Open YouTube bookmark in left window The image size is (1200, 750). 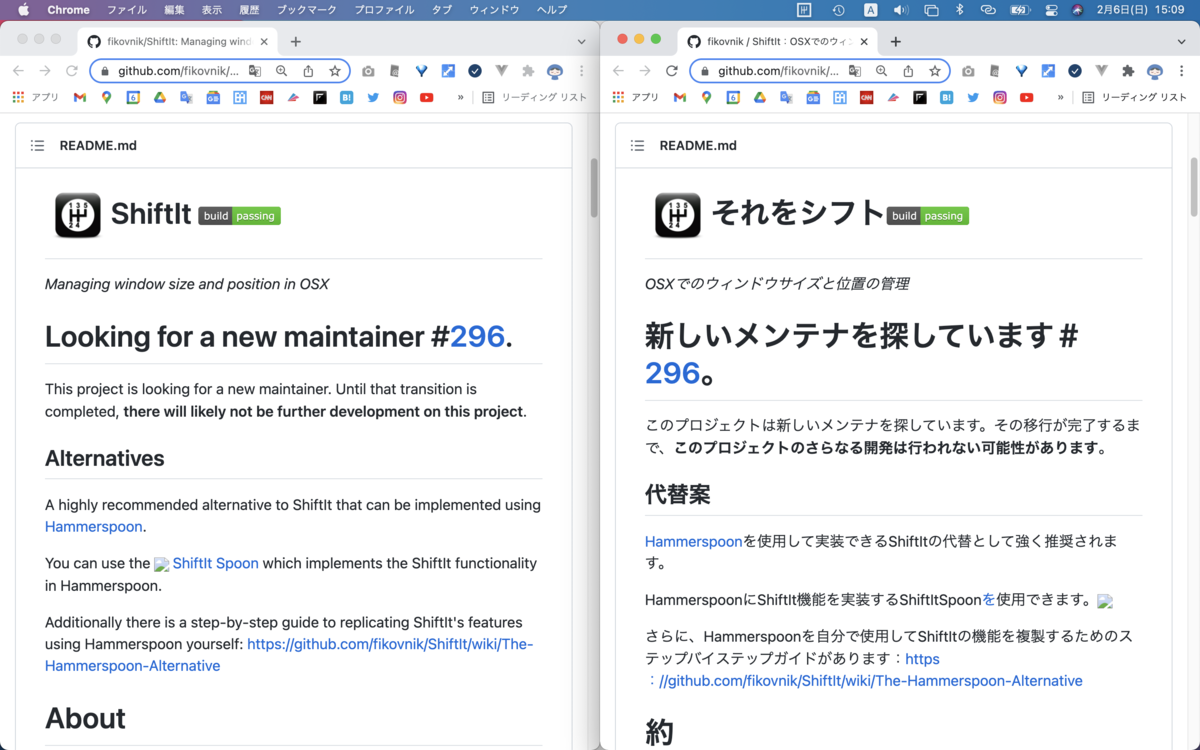pyautogui.click(x=427, y=97)
